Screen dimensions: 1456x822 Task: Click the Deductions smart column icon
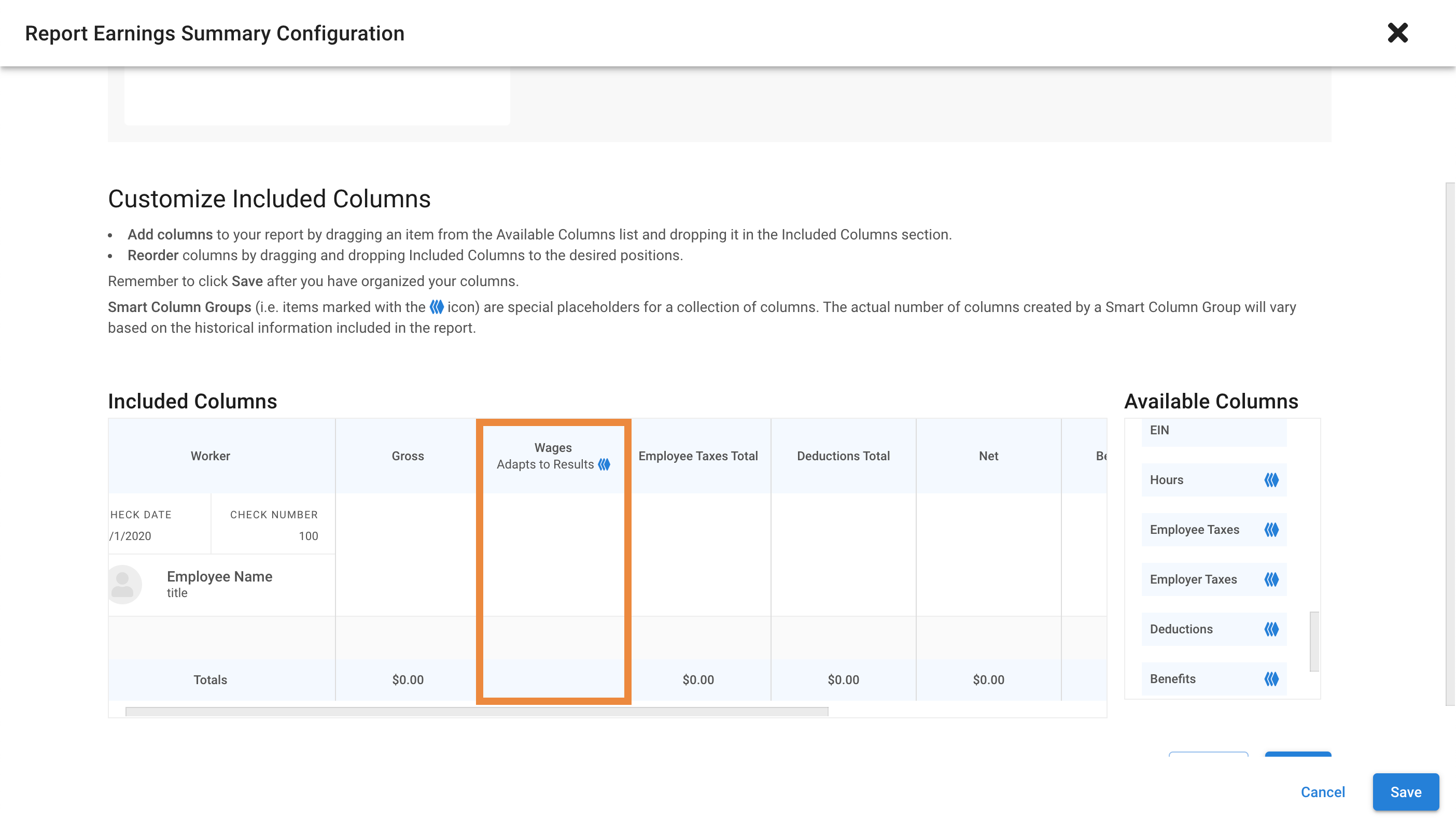click(x=1271, y=629)
